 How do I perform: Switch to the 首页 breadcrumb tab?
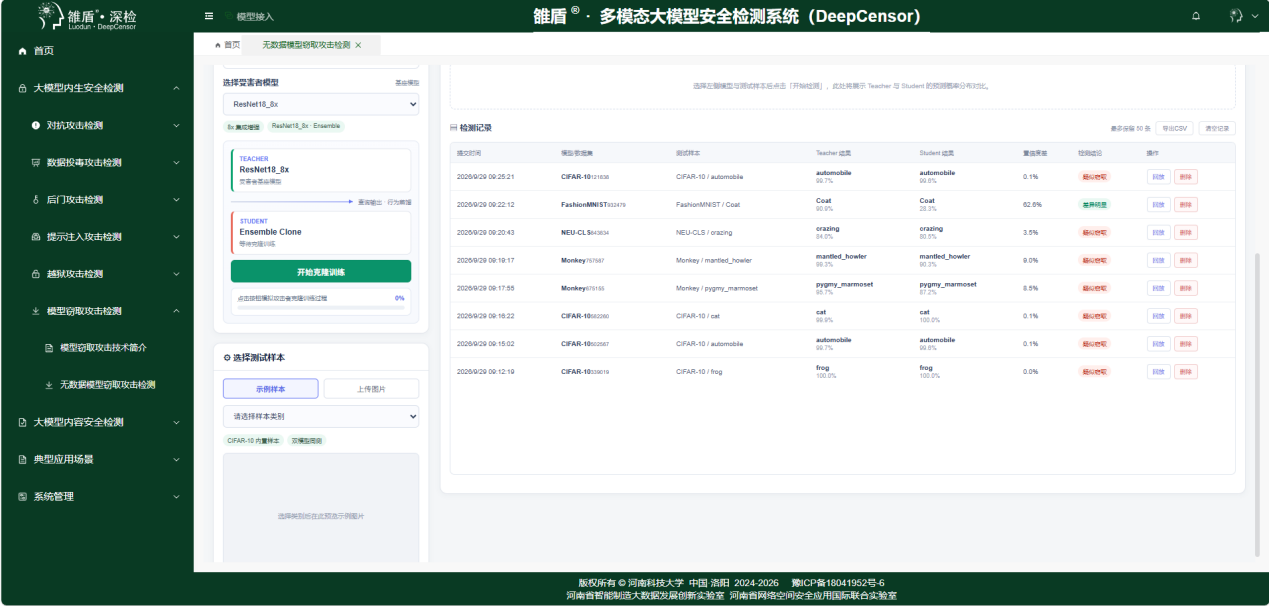pos(227,45)
